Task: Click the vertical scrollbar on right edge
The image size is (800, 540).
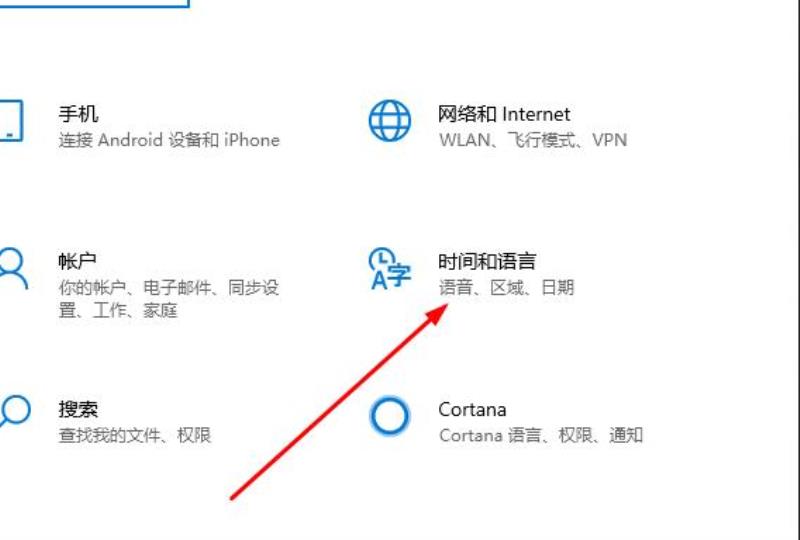Action: [796, 270]
